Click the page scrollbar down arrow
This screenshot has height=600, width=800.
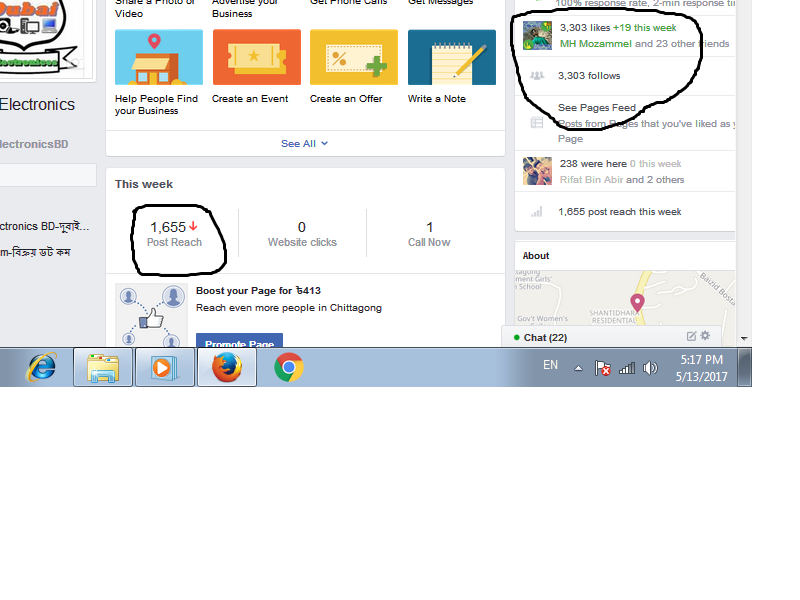(x=744, y=339)
